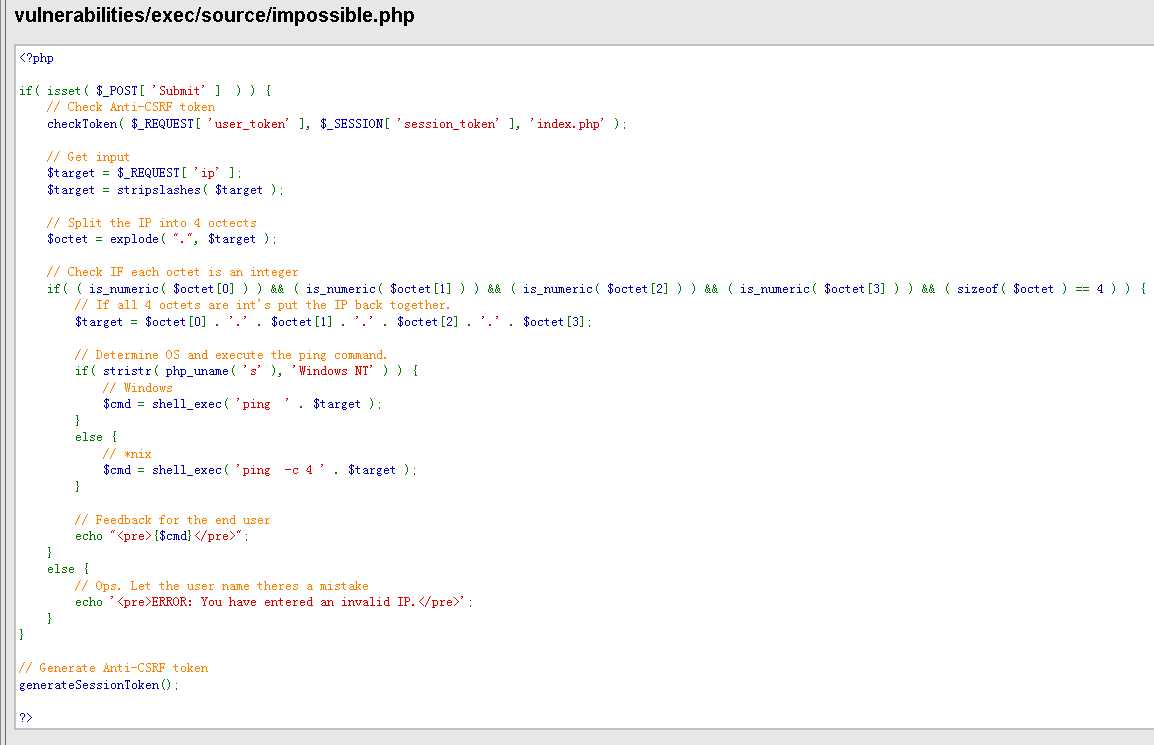
Task: Click the comment // Windows
Action: [138, 388]
